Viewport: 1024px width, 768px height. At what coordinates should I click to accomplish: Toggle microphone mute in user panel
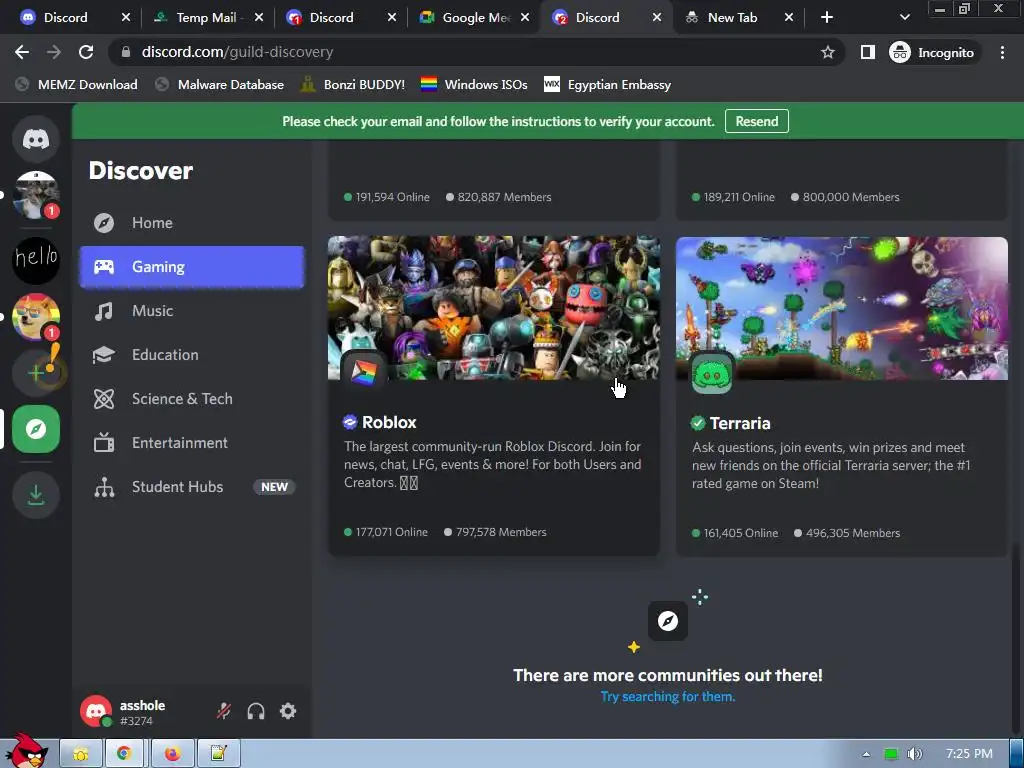224,711
